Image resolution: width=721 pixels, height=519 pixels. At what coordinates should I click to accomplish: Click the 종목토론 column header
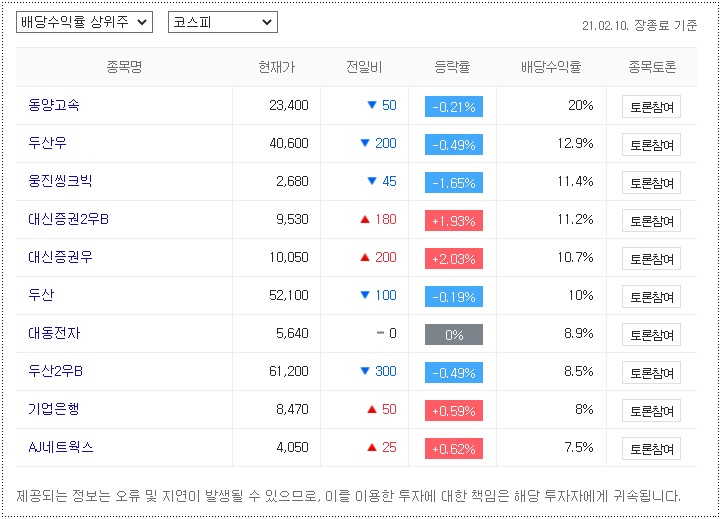pyautogui.click(x=652, y=67)
